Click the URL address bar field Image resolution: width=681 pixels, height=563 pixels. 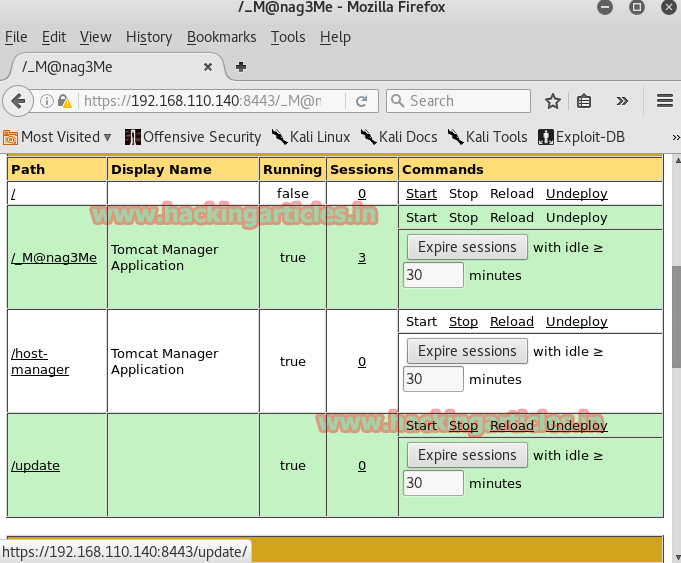click(x=202, y=101)
